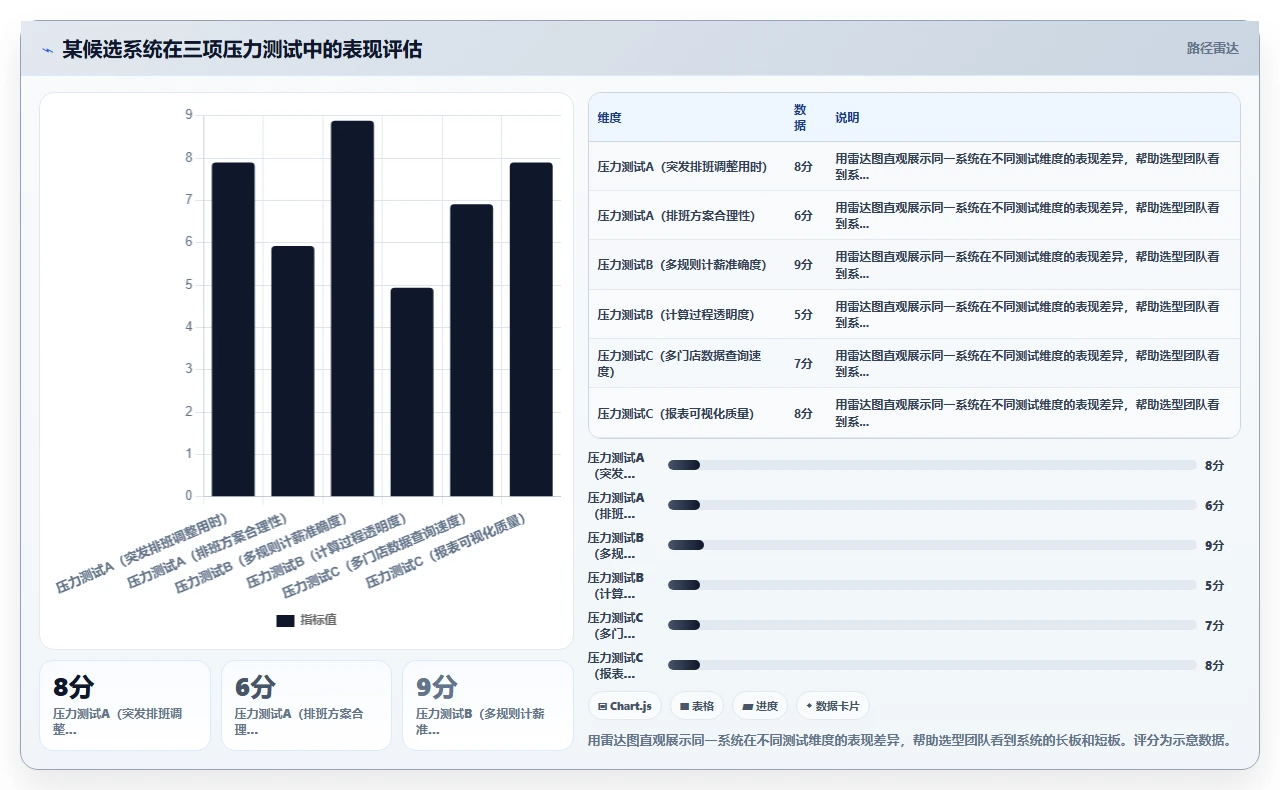
Task: Click the tallest bar, 压力测试B（多规则计薪准确度）
Action: pyautogui.click(x=352, y=308)
